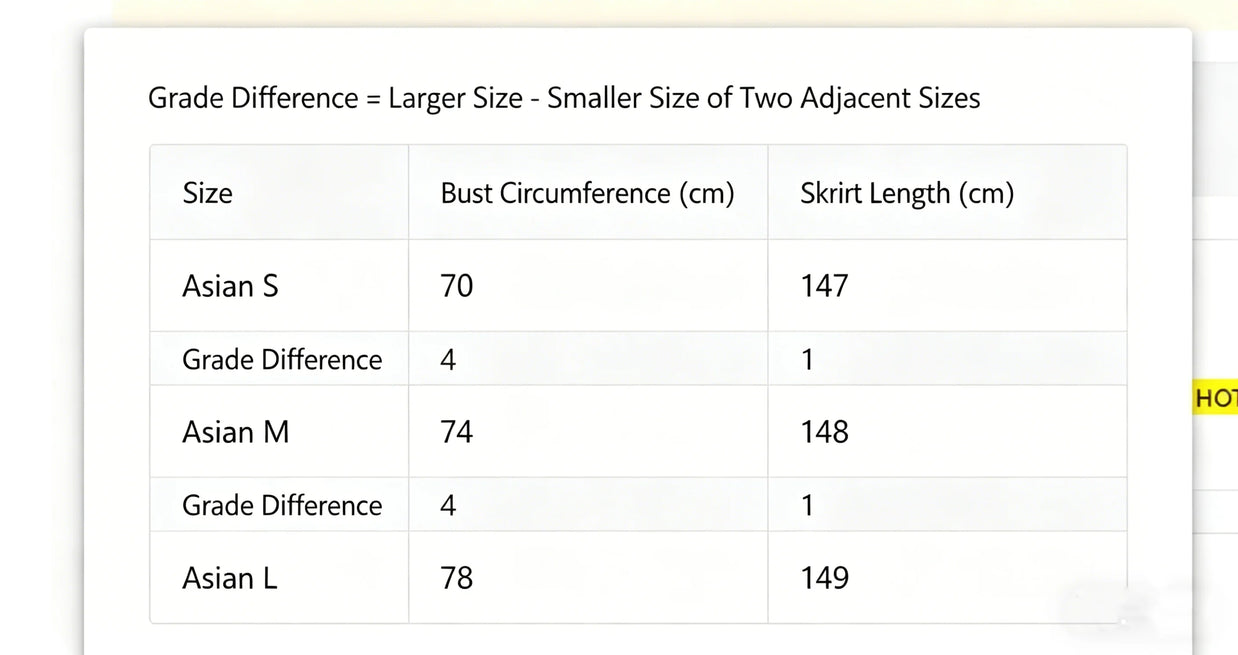Viewport: 1238px width, 655px height.
Task: Select the Grade Difference formula heading text
Action: pyautogui.click(x=564, y=98)
